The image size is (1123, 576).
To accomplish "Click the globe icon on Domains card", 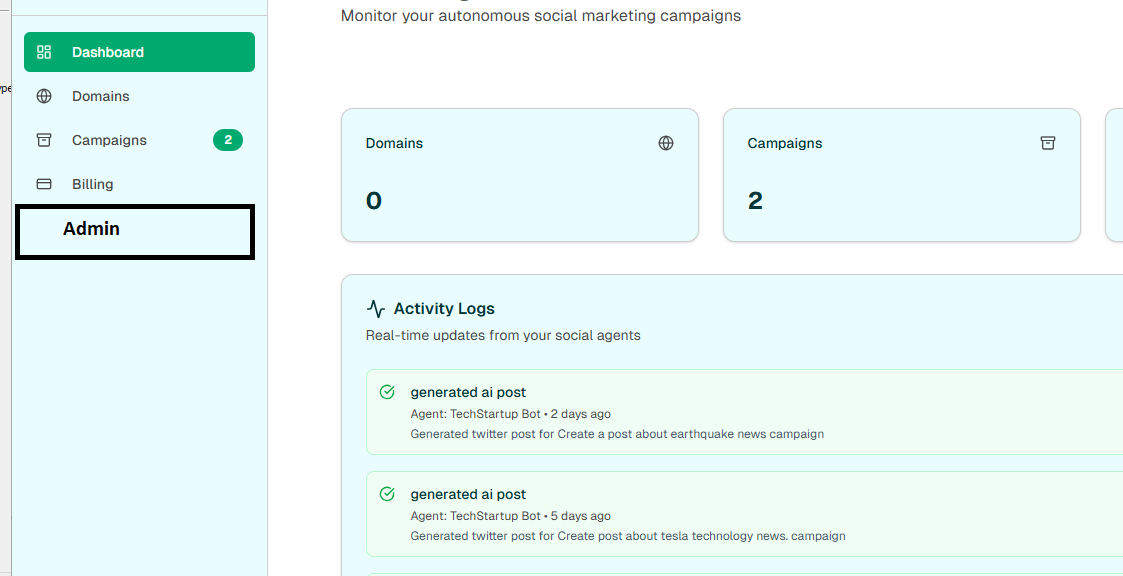I will (x=666, y=143).
